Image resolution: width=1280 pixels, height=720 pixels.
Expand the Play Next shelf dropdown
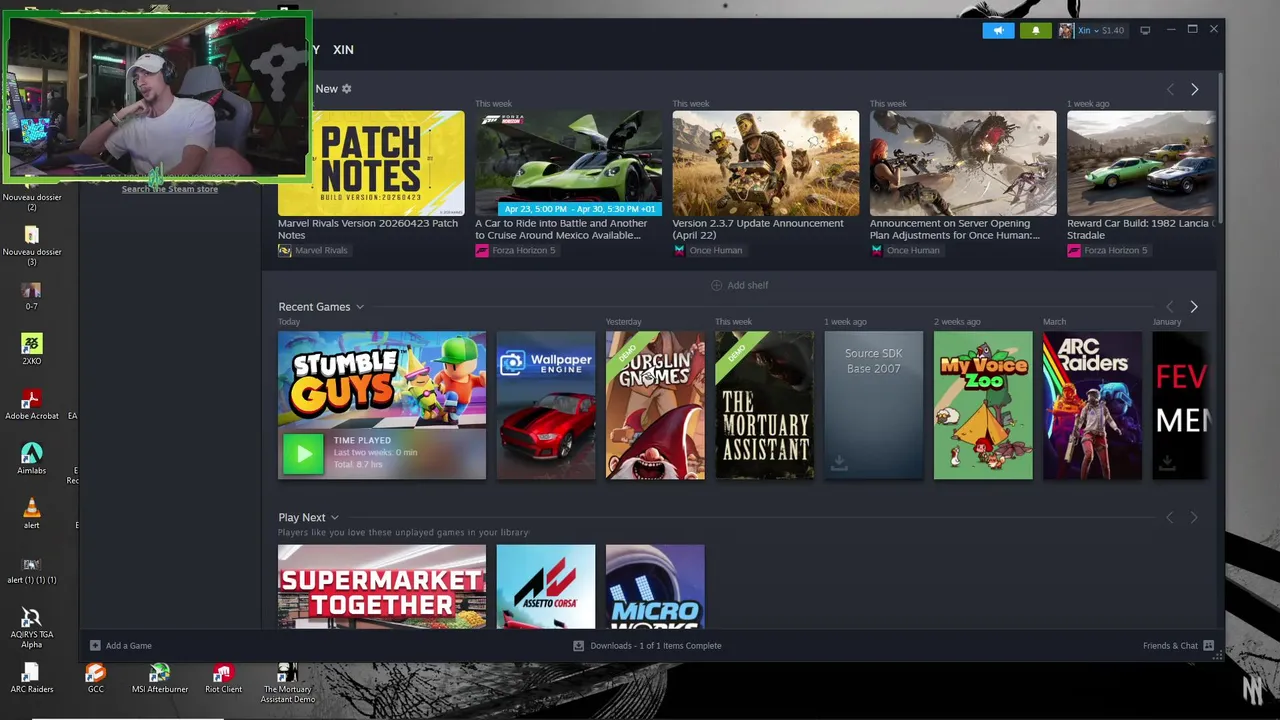(x=335, y=518)
